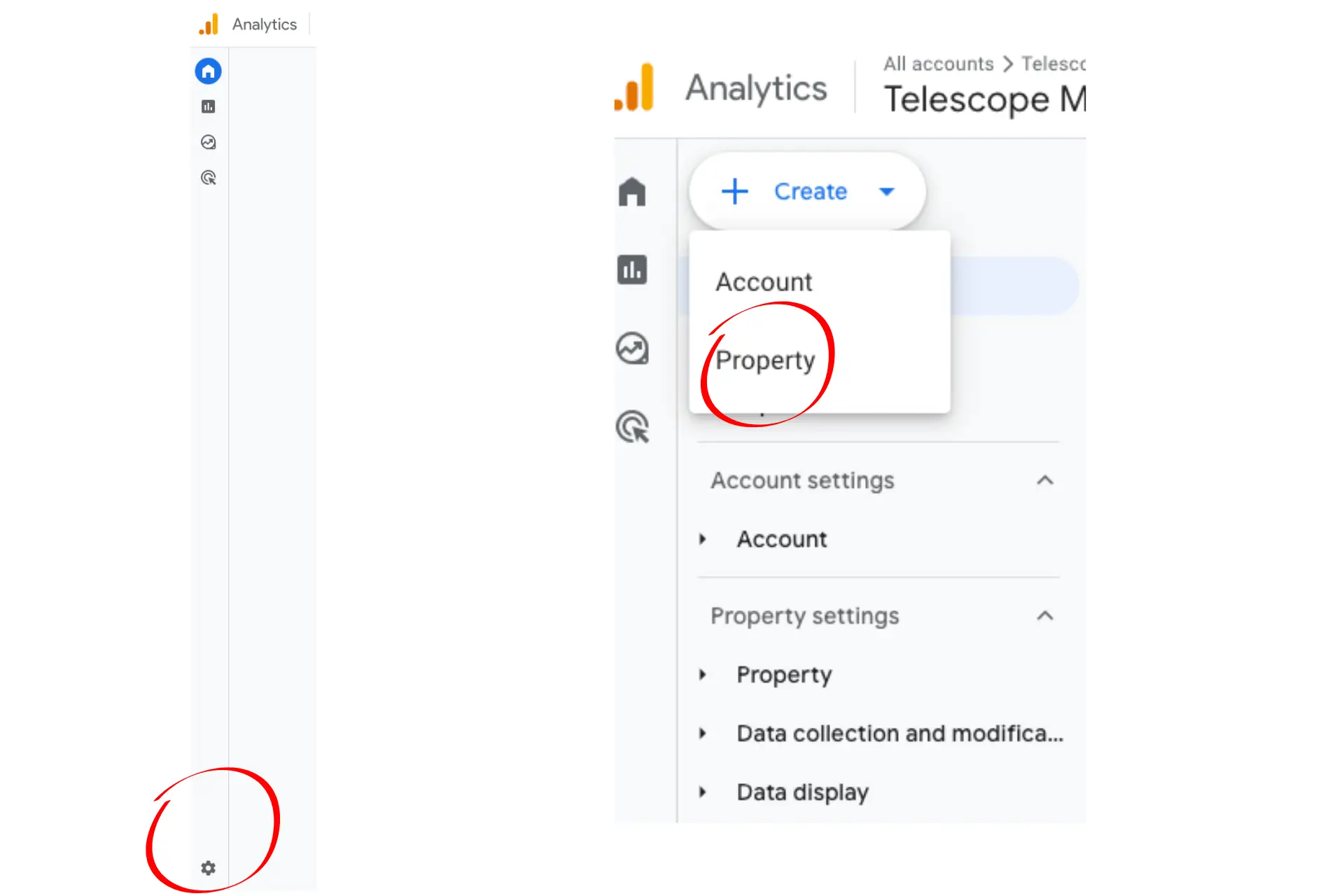Click the Create button label
The height and width of the screenshot is (896, 1344).
coord(811,191)
